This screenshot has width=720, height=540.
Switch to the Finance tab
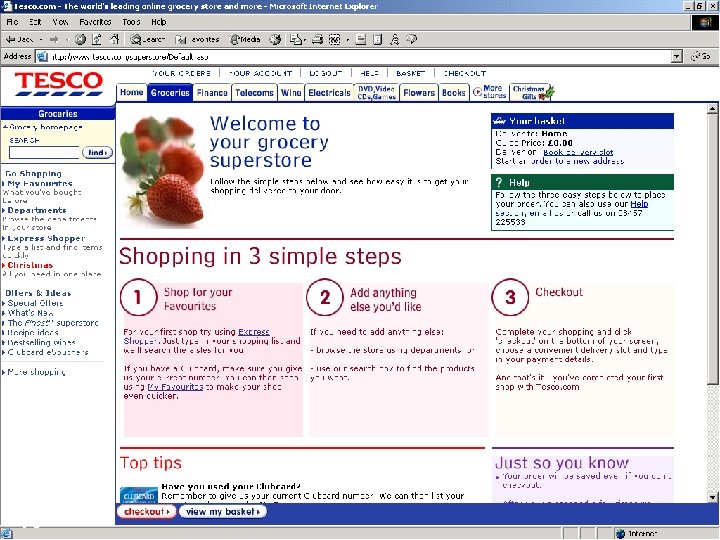pyautogui.click(x=212, y=92)
